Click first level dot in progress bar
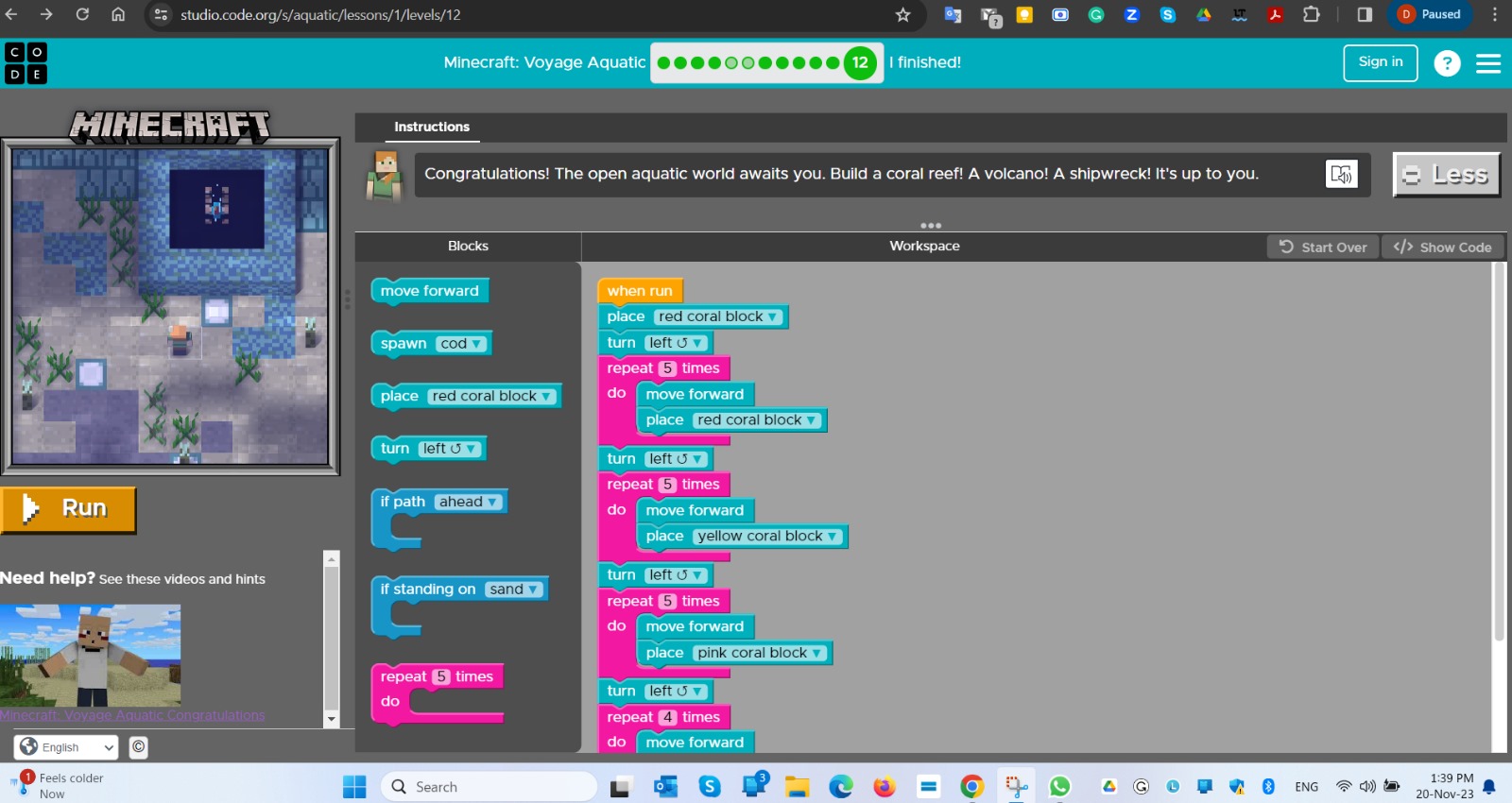Screen dimensions: 1512x803 (664, 63)
